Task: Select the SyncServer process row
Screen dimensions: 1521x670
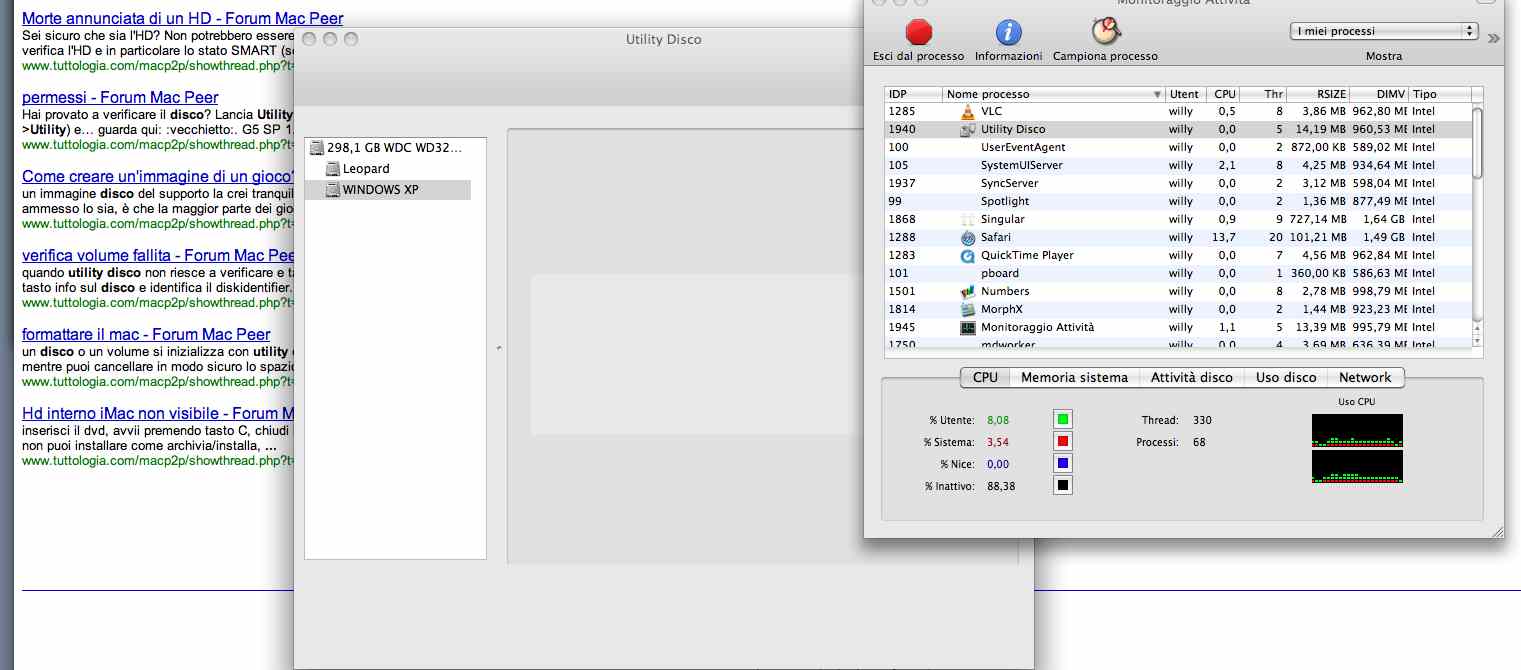Action: point(1178,183)
